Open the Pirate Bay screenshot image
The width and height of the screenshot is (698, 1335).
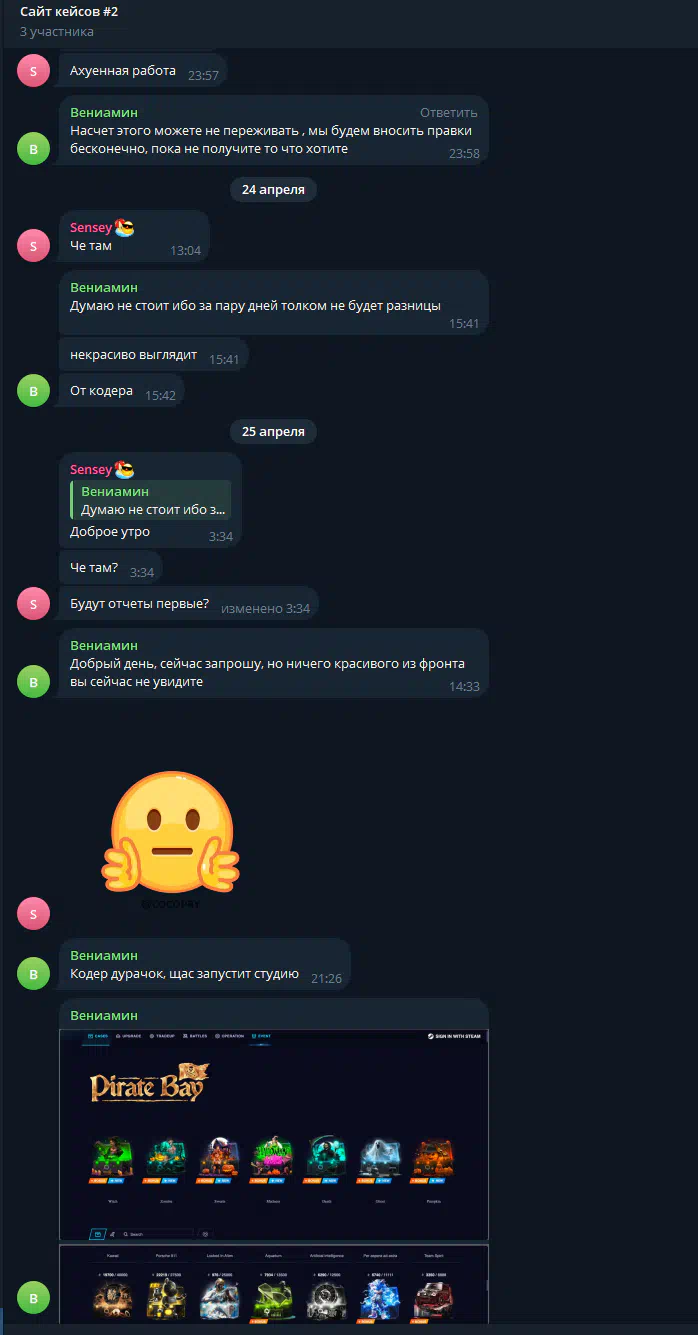point(274,1134)
